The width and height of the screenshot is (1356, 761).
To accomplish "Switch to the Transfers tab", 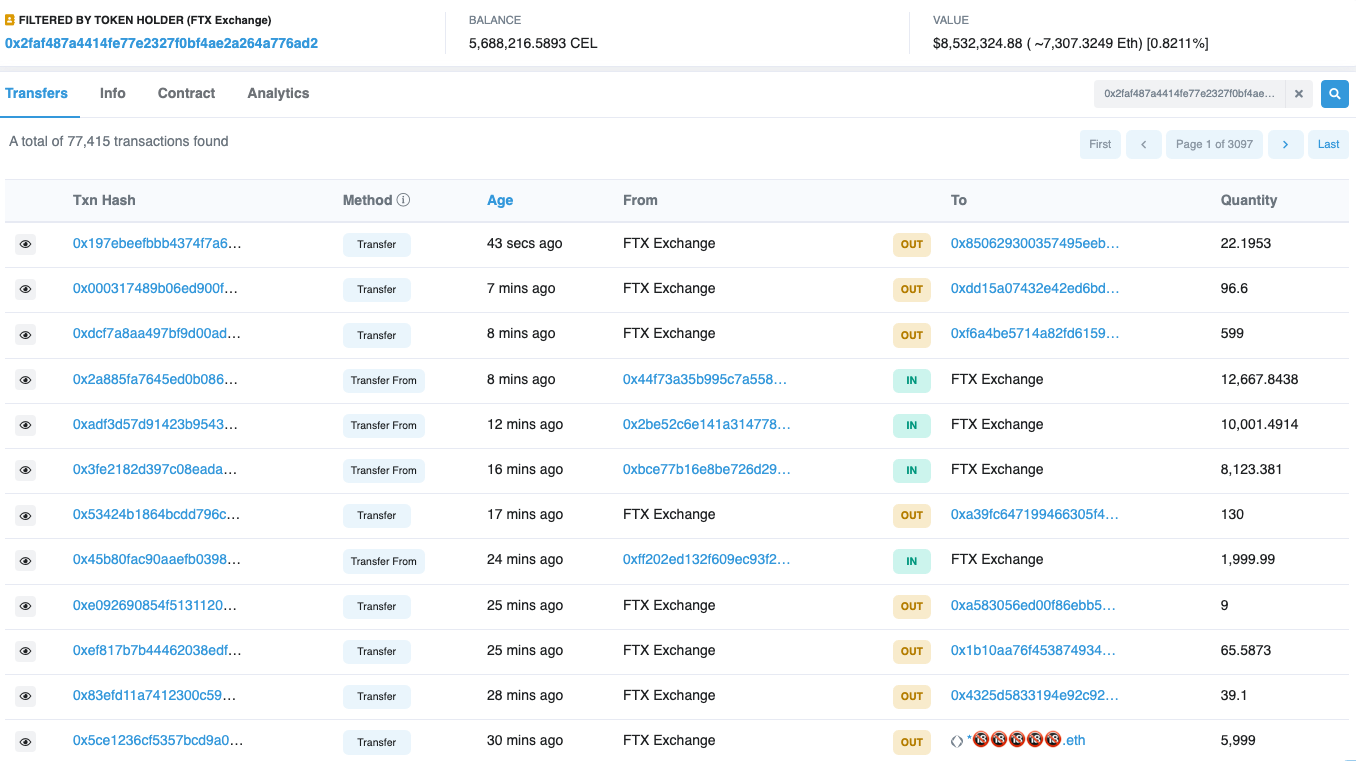I will pos(36,93).
